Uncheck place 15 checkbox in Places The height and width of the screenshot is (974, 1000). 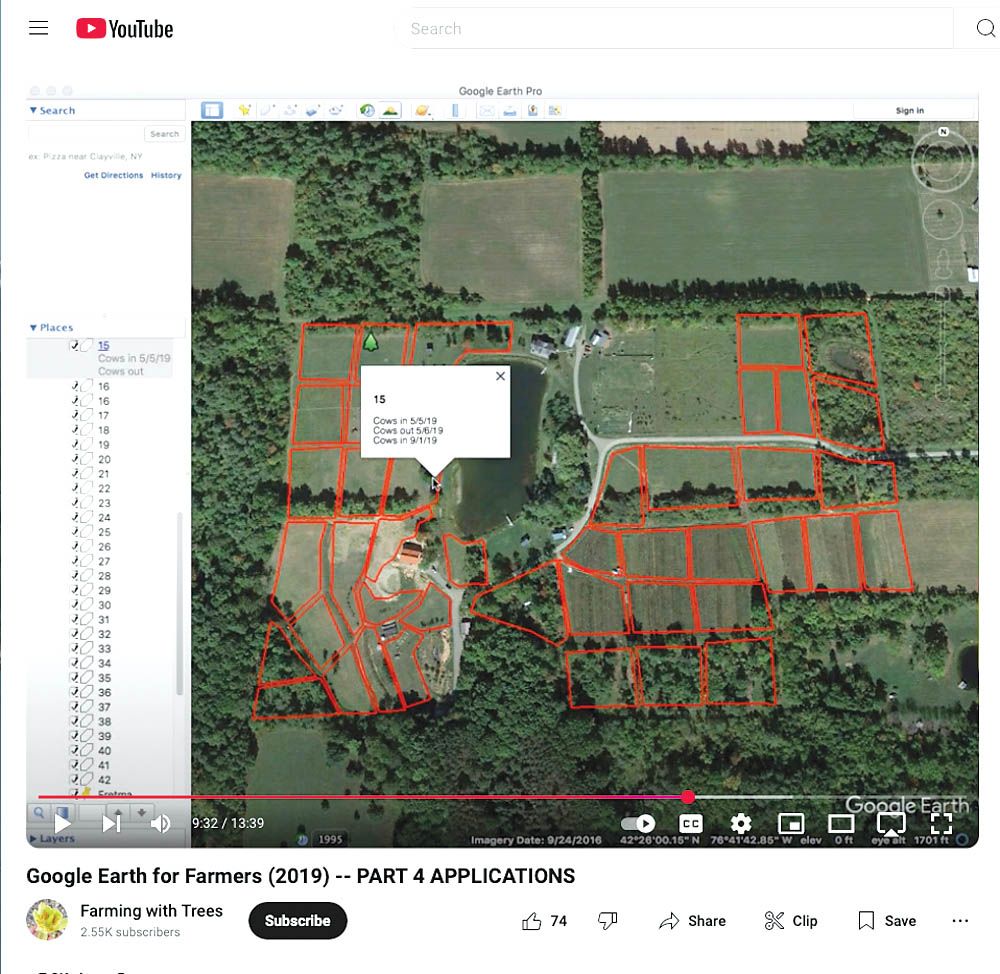74,346
